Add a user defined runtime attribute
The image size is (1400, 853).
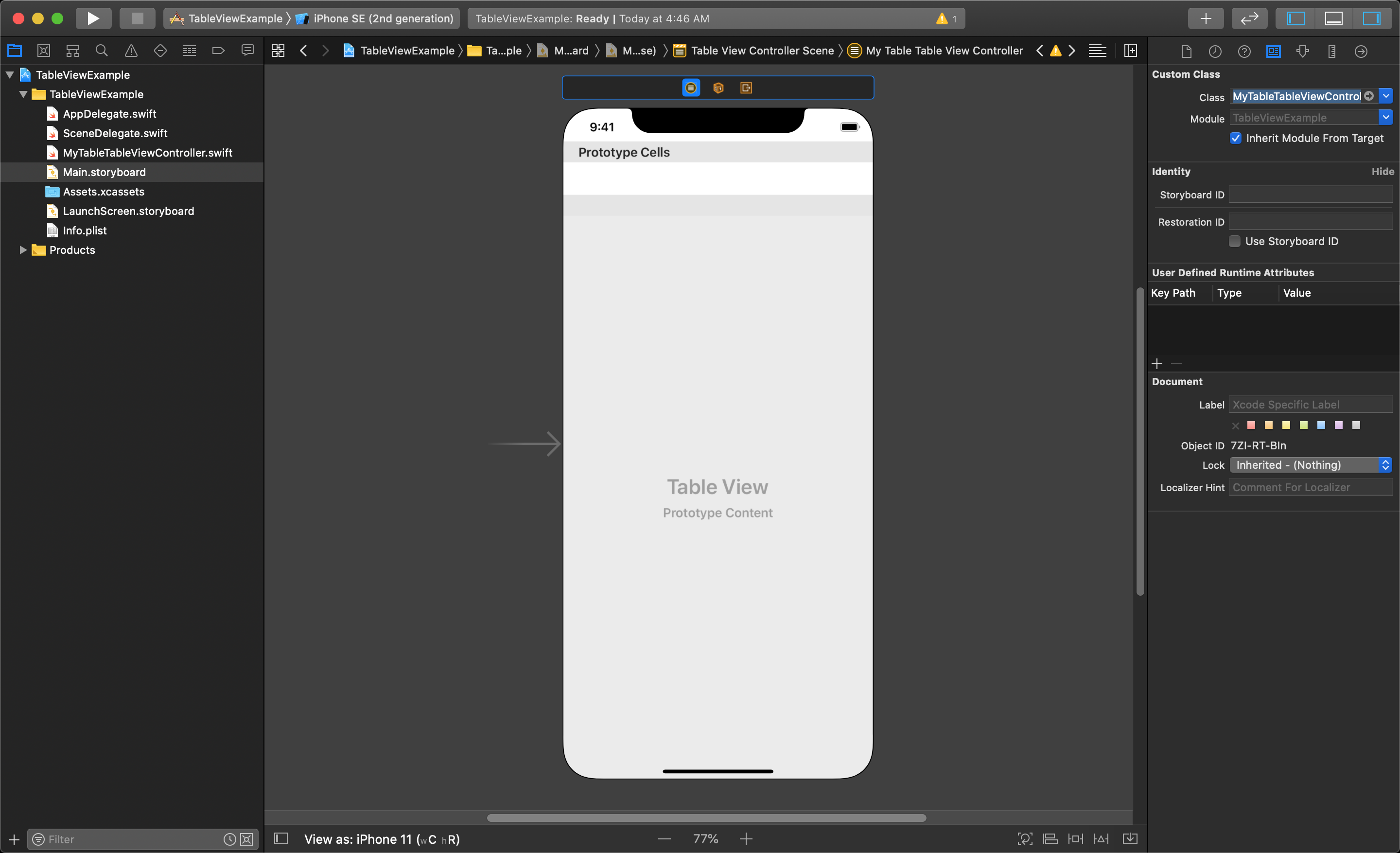point(1157,364)
